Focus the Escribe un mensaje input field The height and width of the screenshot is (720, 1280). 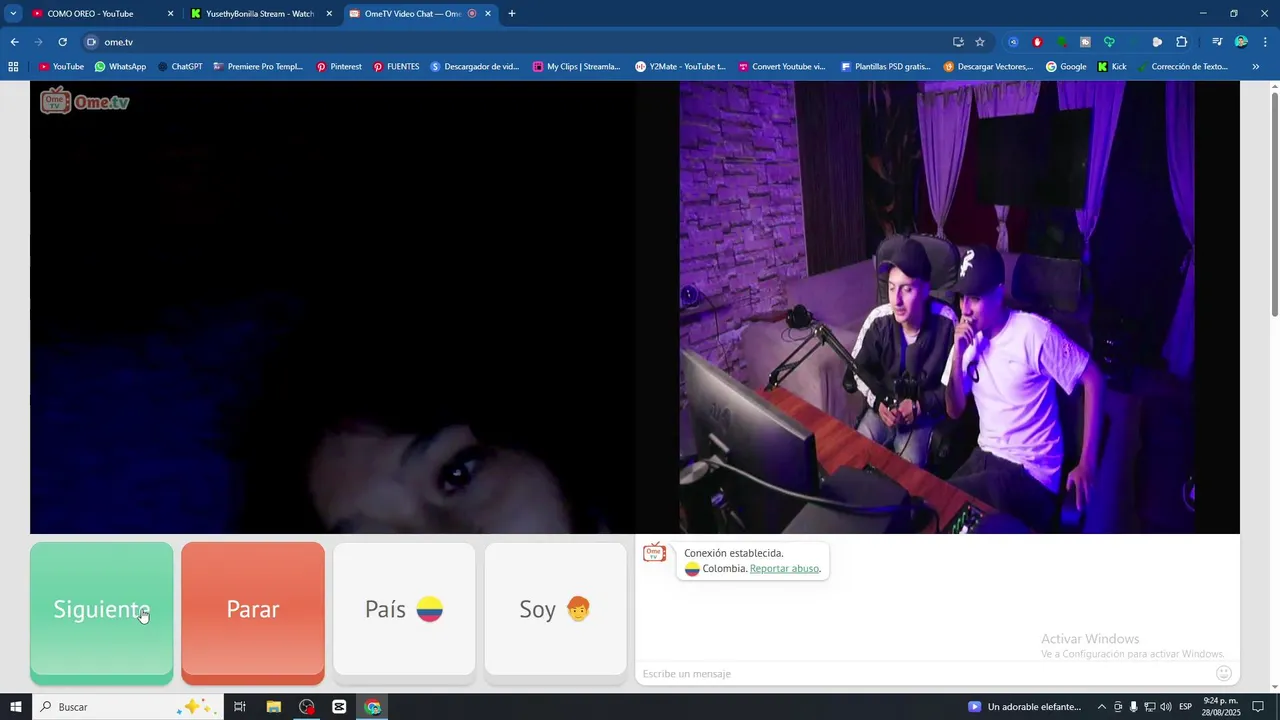pyautogui.click(x=925, y=673)
